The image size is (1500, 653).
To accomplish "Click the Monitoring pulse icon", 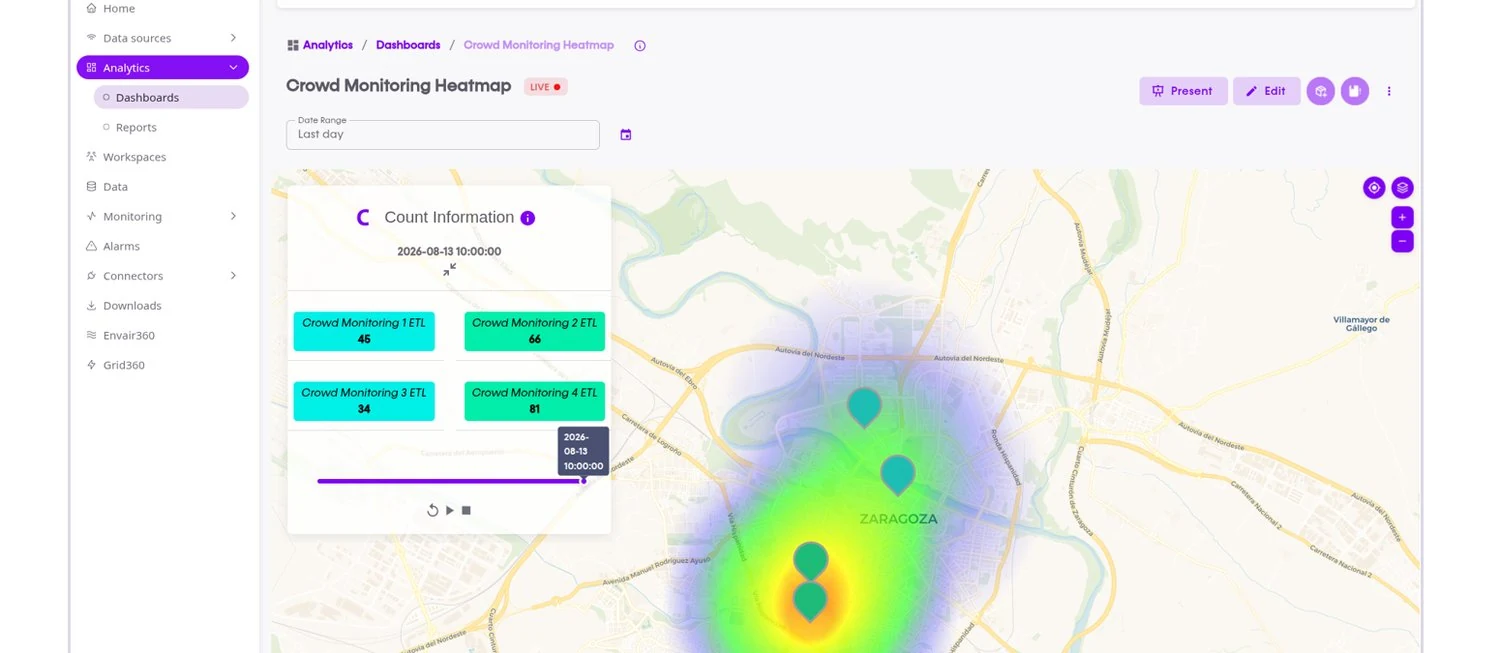I will click(x=92, y=216).
